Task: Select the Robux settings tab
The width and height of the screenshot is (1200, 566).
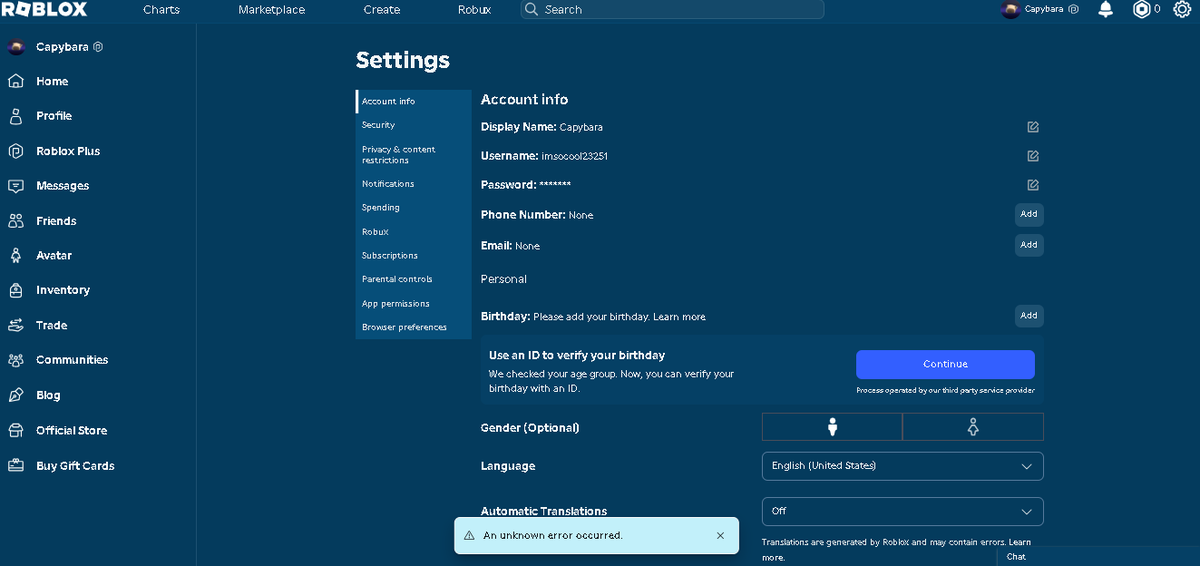Action: pyautogui.click(x=414, y=232)
